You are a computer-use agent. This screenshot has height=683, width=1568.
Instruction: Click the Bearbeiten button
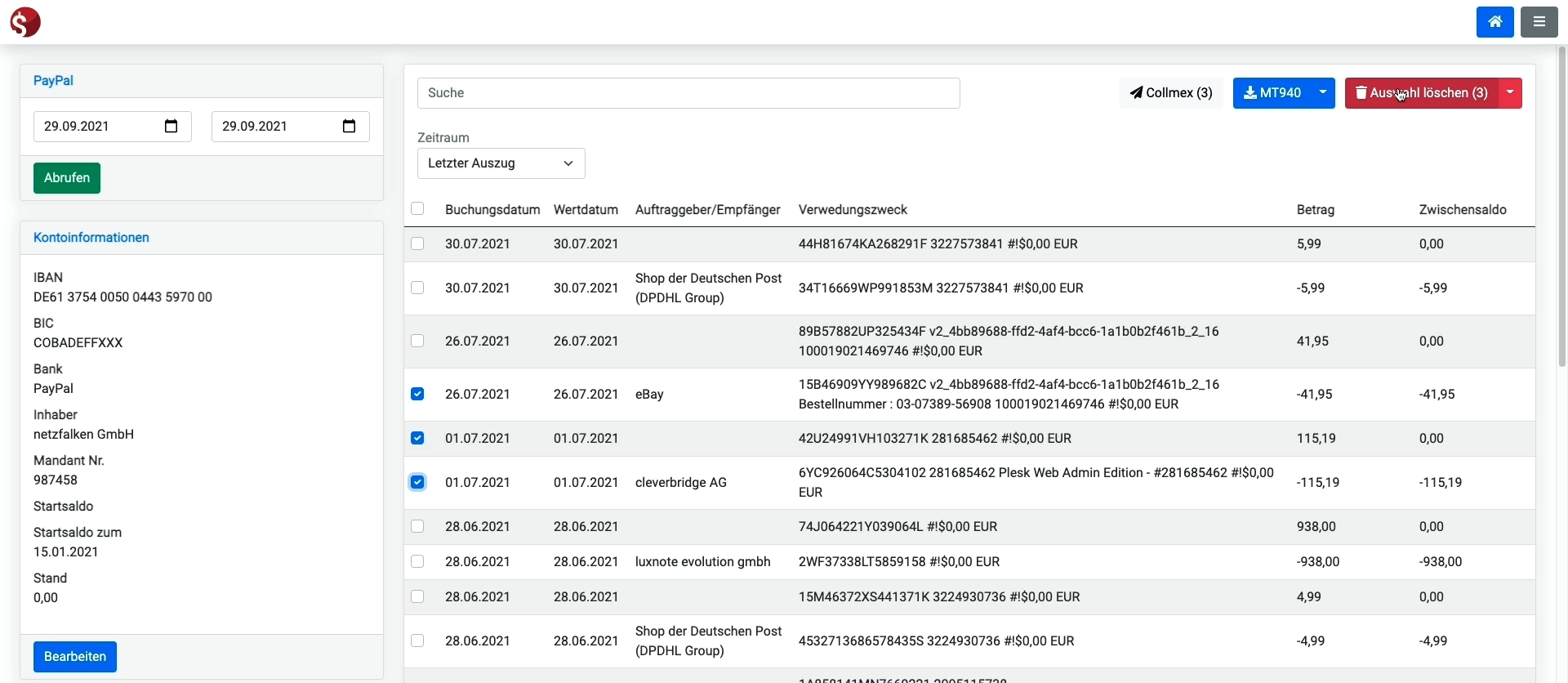[x=75, y=657]
